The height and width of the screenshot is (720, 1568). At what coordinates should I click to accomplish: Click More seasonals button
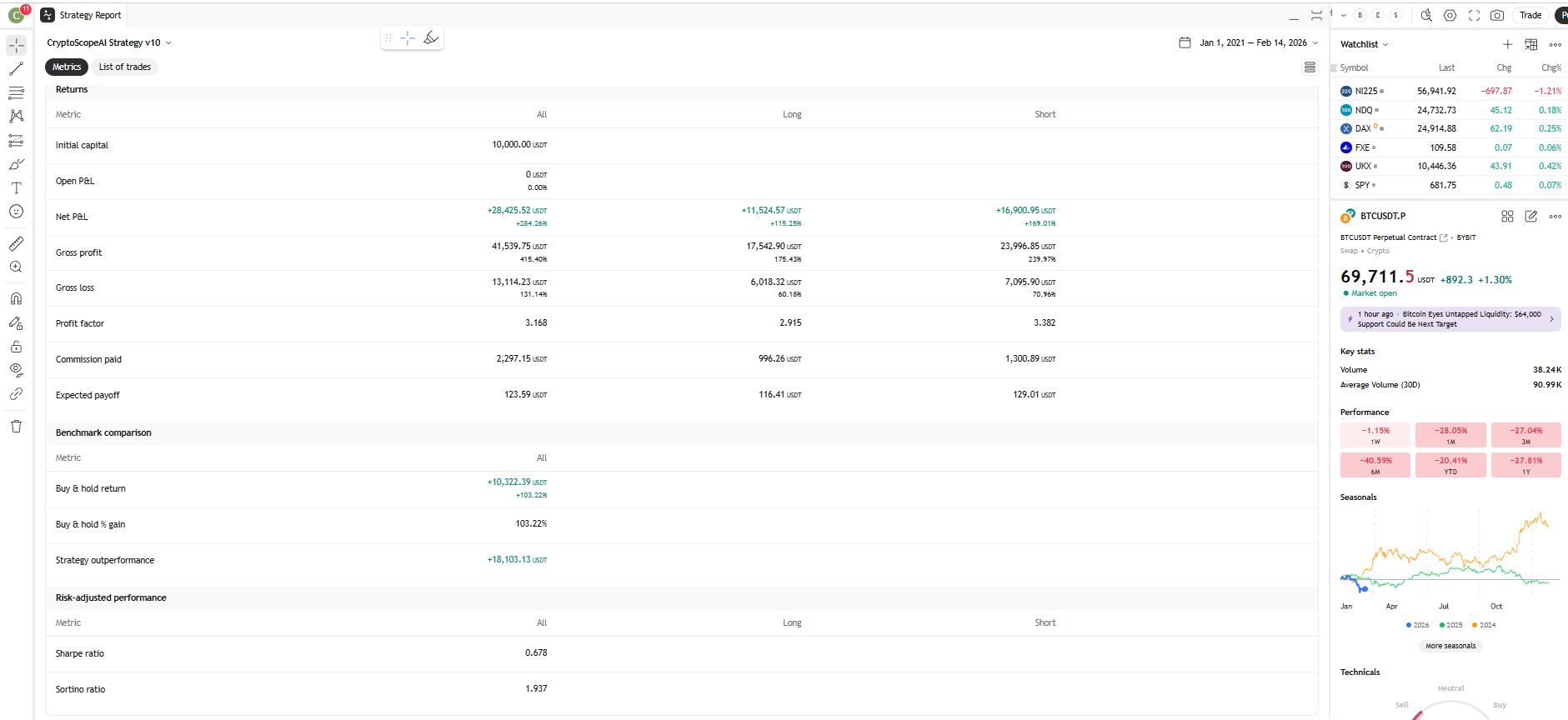[1450, 646]
